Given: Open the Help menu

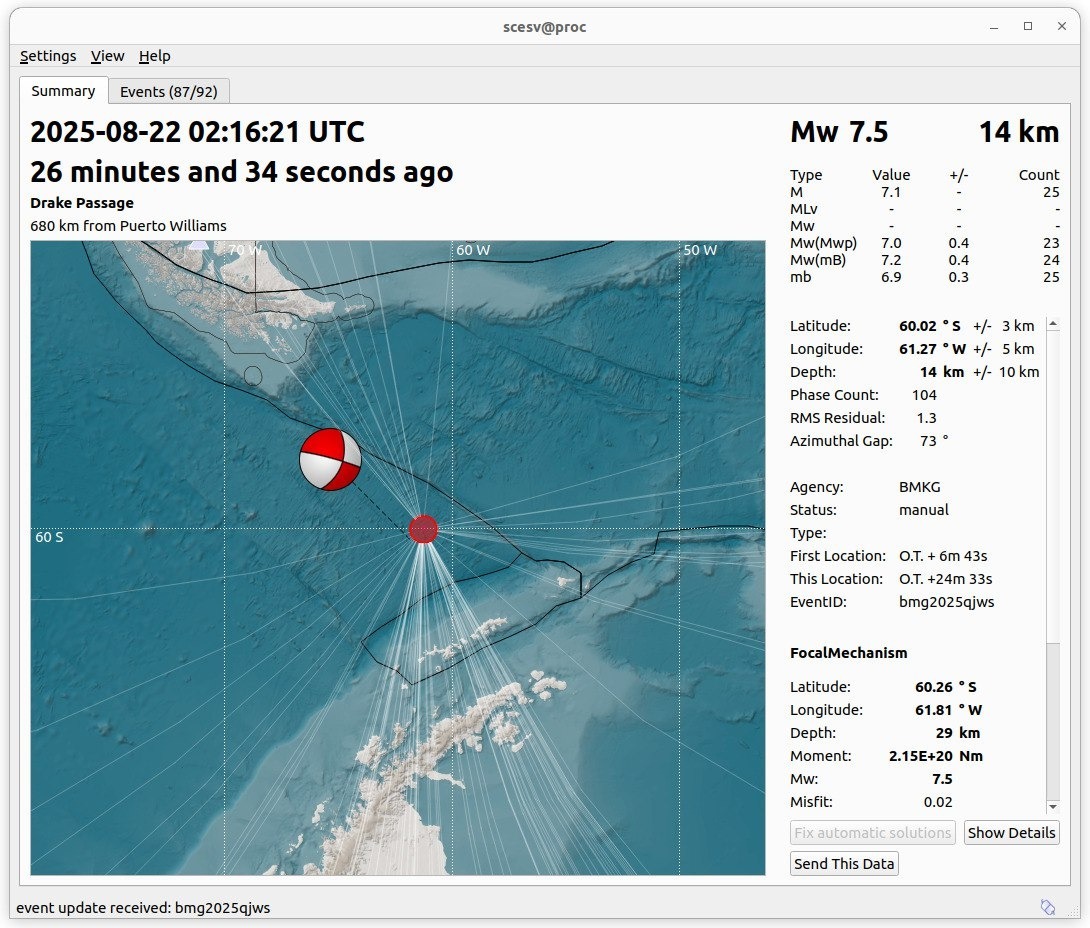Looking at the screenshot, I should 154,56.
